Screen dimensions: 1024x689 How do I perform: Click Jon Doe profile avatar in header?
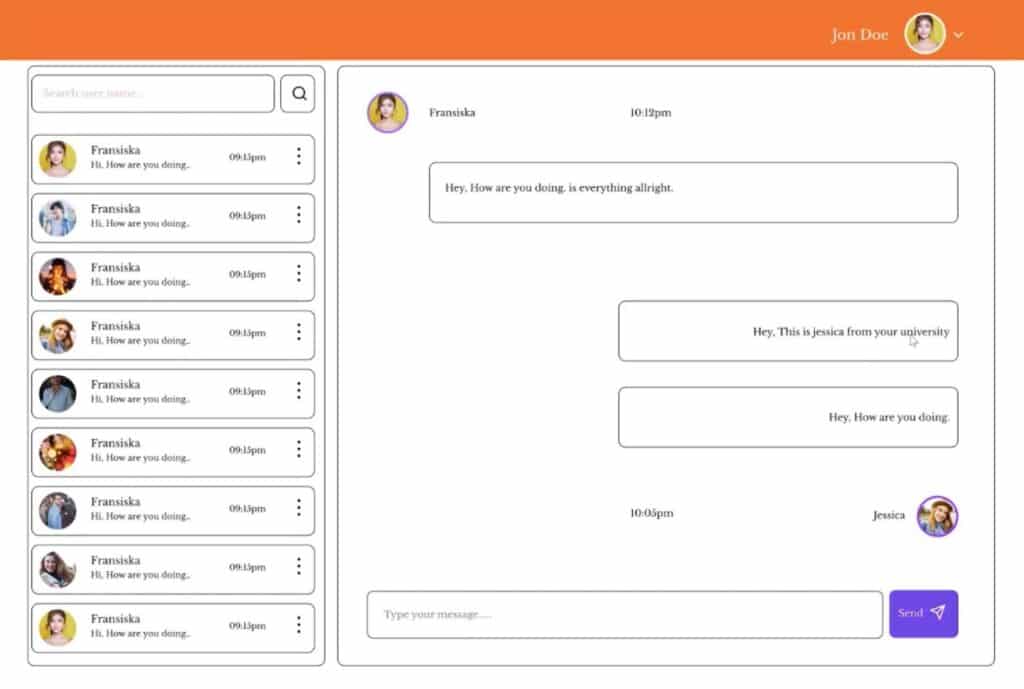coord(924,34)
